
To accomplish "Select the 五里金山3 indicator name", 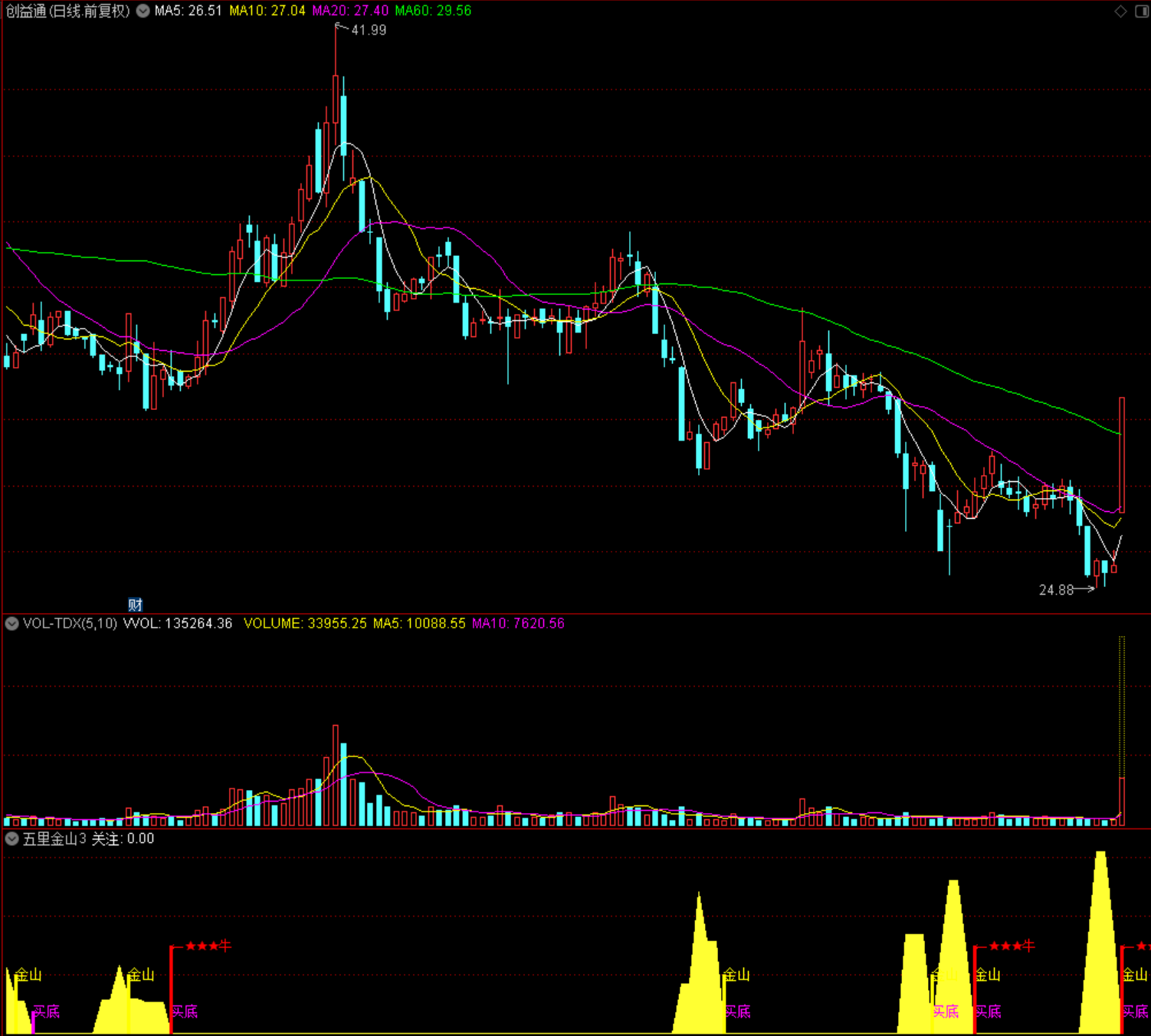I will pyautogui.click(x=54, y=839).
